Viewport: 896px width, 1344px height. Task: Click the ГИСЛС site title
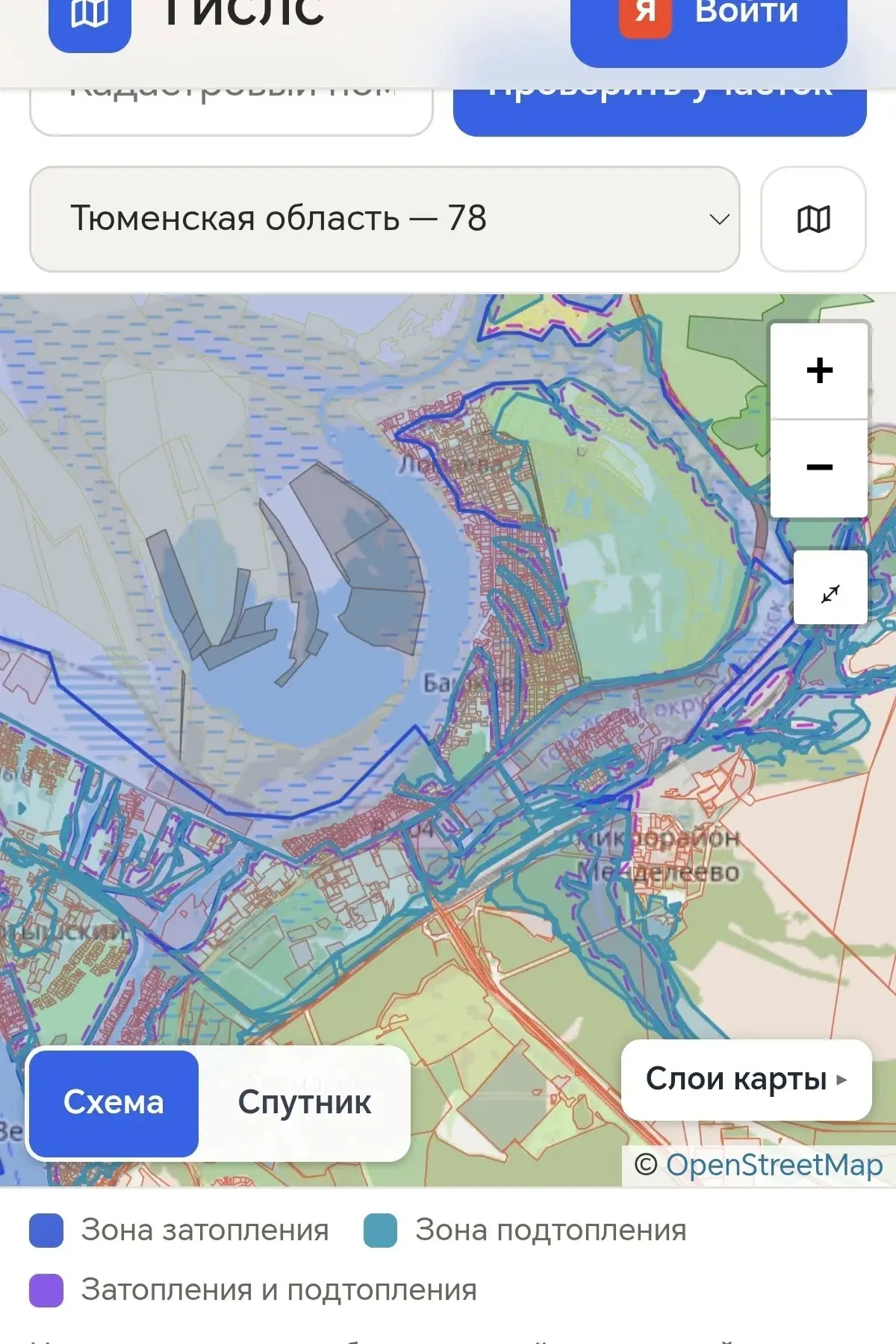243,13
